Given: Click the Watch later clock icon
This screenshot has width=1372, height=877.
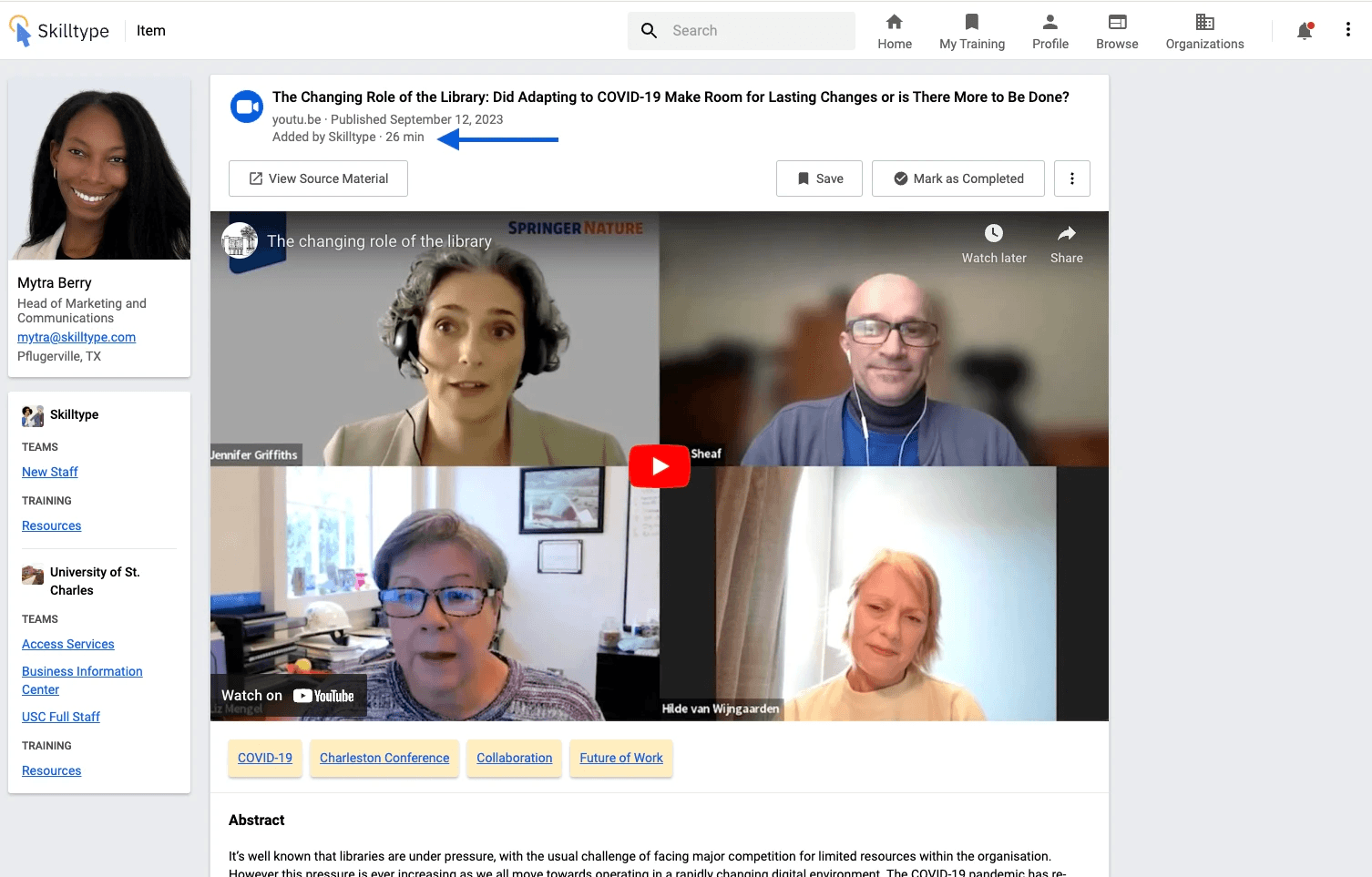Looking at the screenshot, I should (x=994, y=233).
